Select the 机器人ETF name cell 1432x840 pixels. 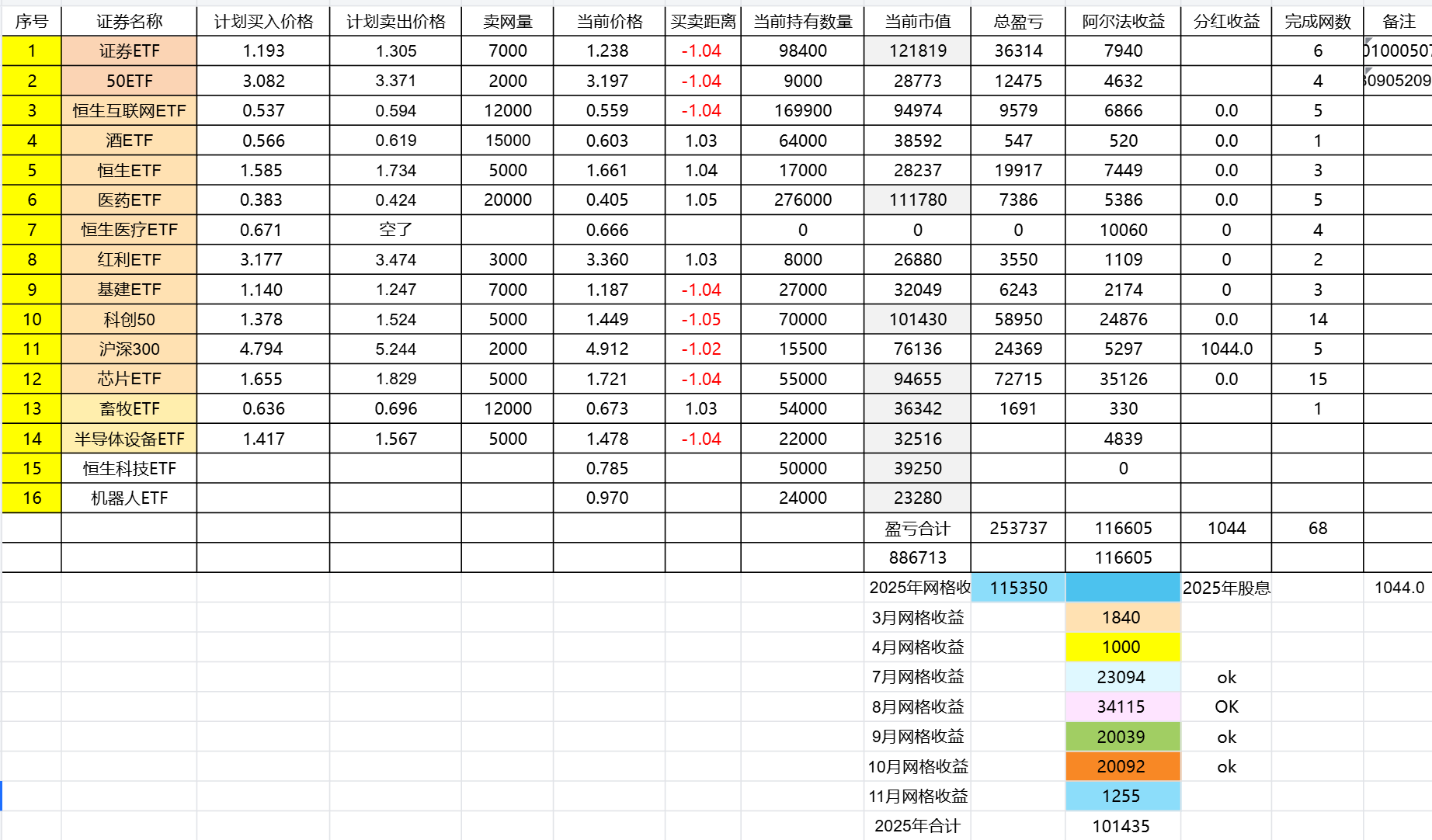tap(129, 498)
